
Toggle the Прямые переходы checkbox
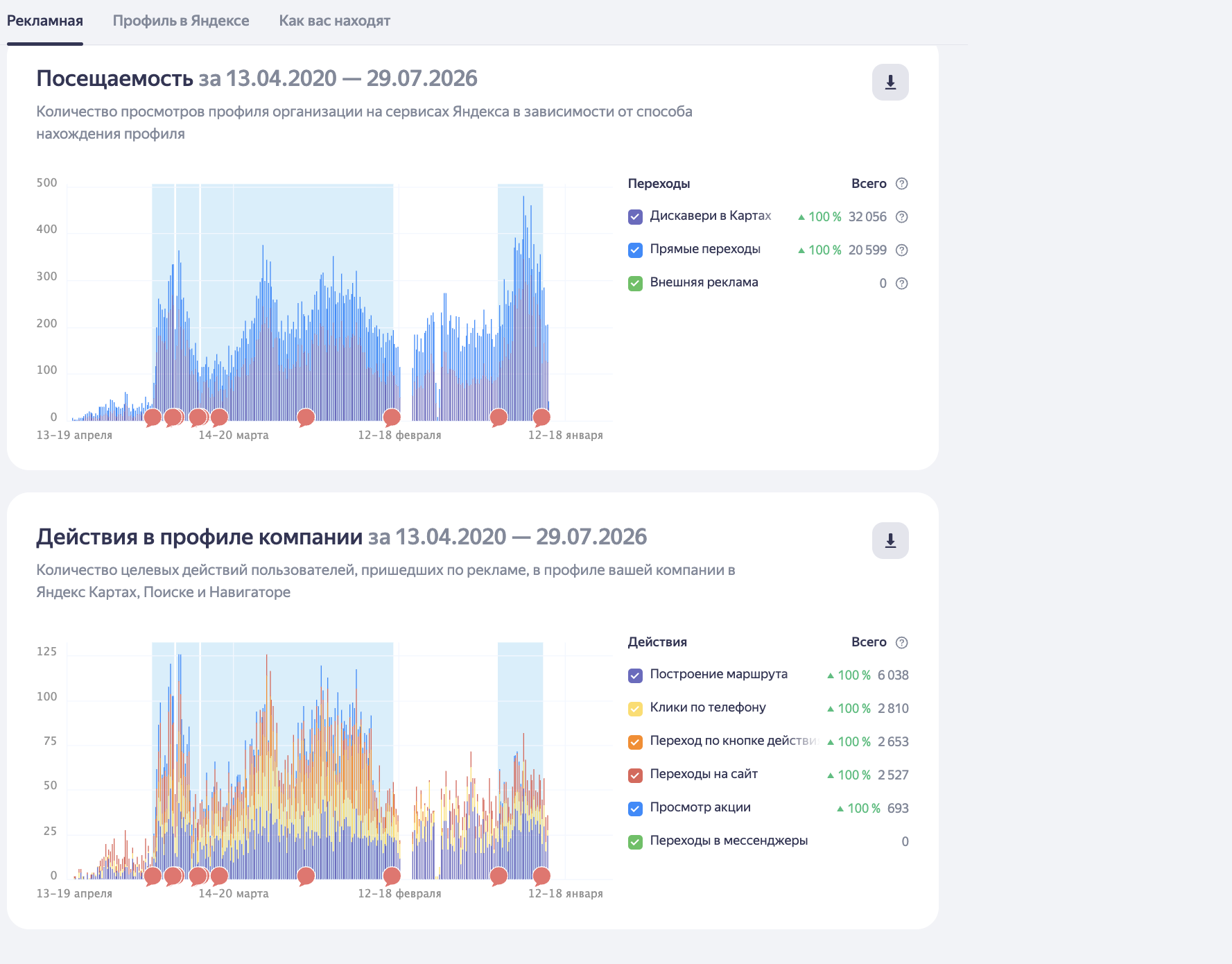coord(635,250)
